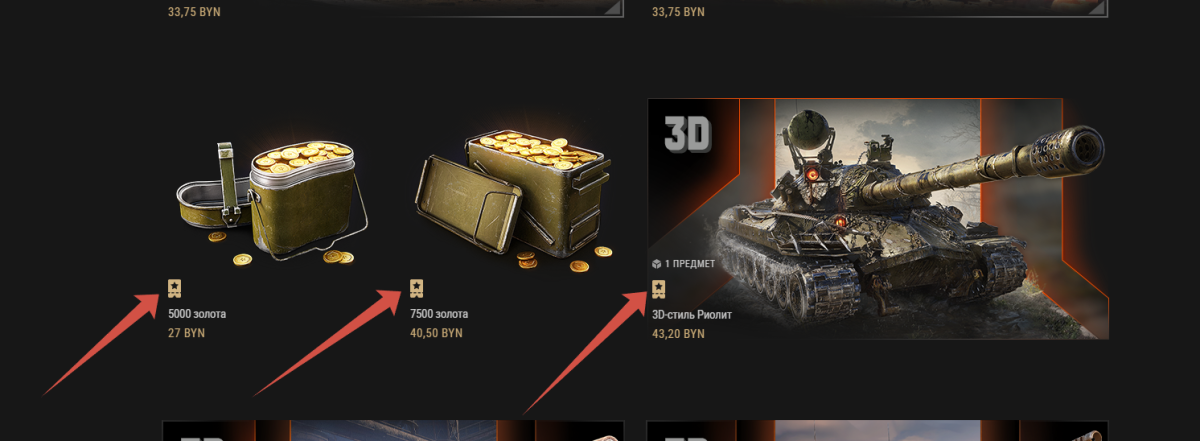The width and height of the screenshot is (1200, 441).
Task: Click the 27 BYN price
Action: 186,333
